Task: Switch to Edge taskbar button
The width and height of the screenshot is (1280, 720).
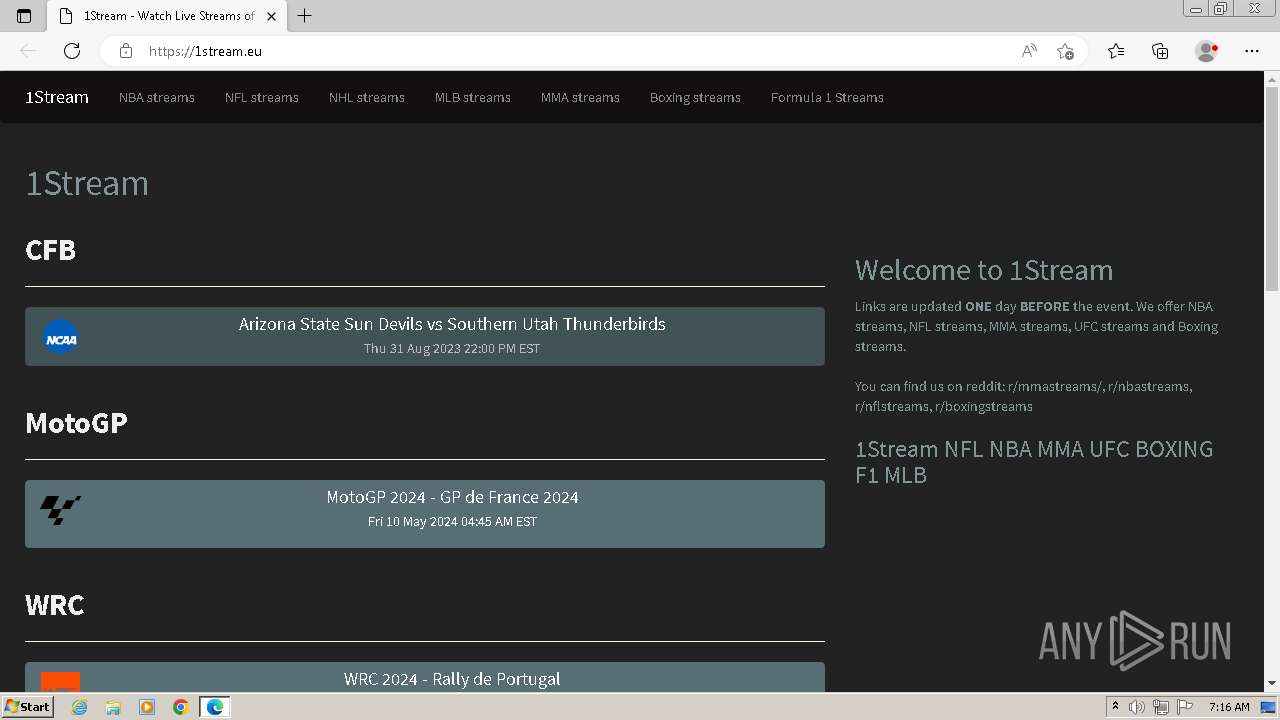Action: (x=215, y=707)
